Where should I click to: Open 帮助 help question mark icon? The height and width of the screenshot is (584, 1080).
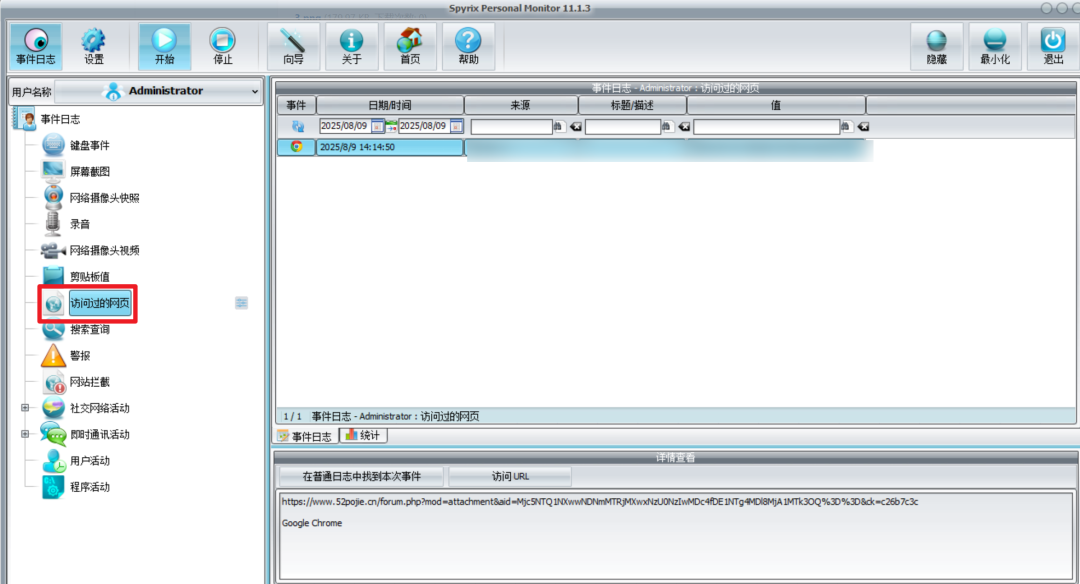pyautogui.click(x=468, y=46)
